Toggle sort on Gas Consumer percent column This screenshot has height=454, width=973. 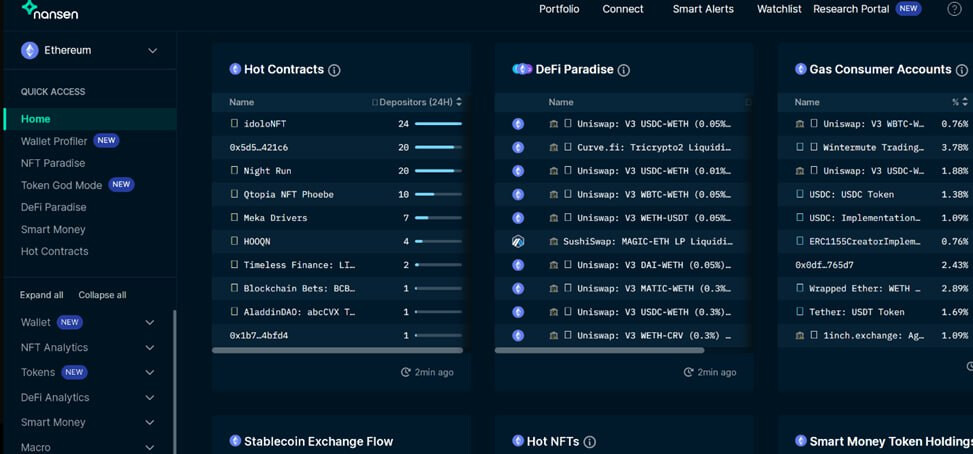pyautogui.click(x=959, y=102)
